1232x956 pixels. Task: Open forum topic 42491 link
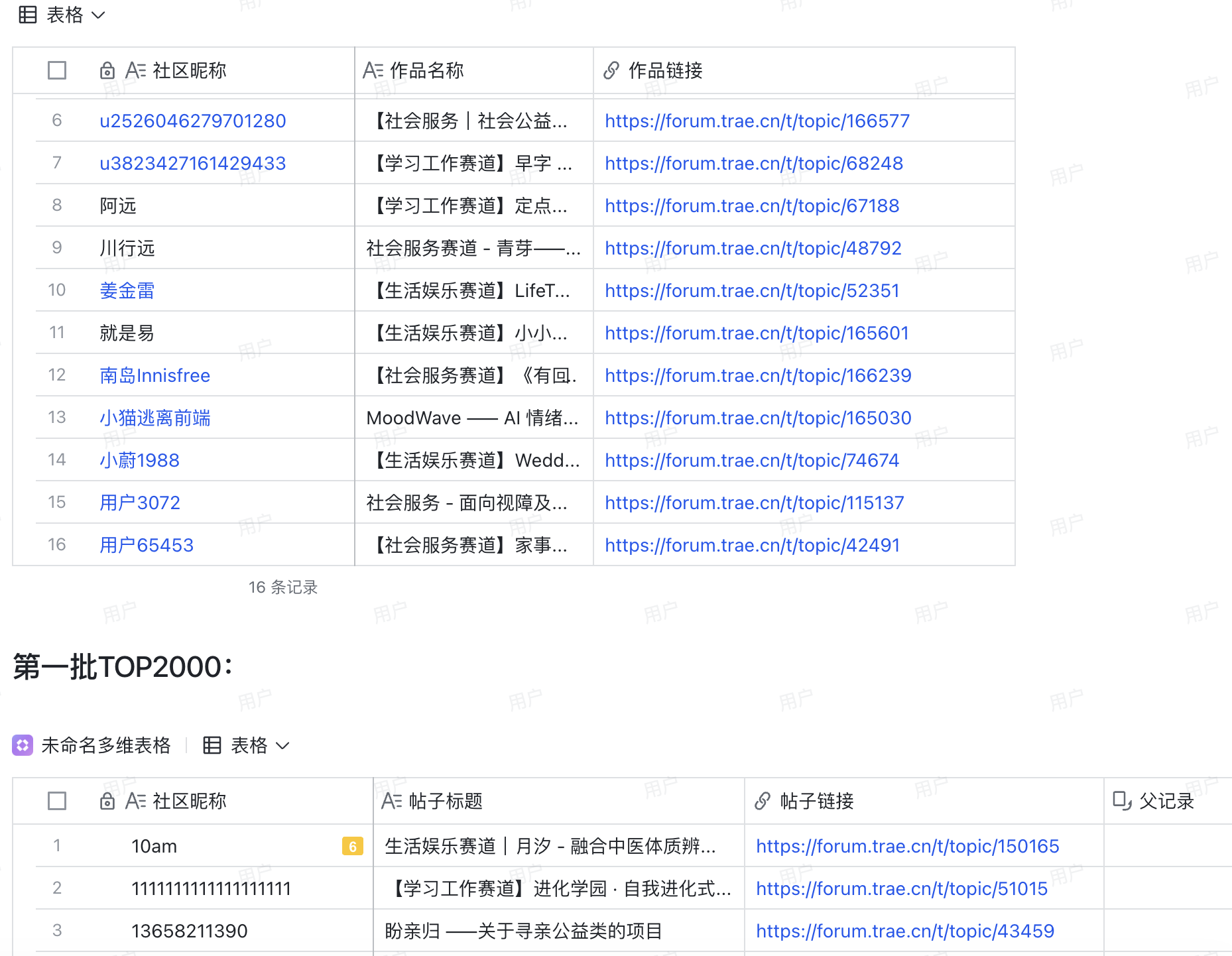tap(753, 545)
